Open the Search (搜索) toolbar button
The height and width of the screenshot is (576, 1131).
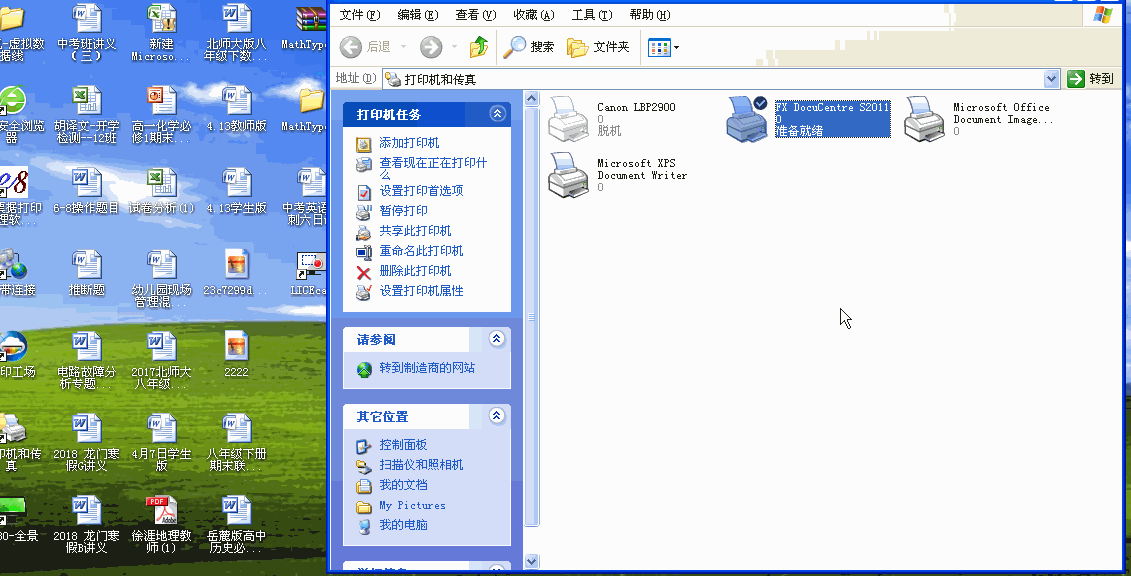529,48
